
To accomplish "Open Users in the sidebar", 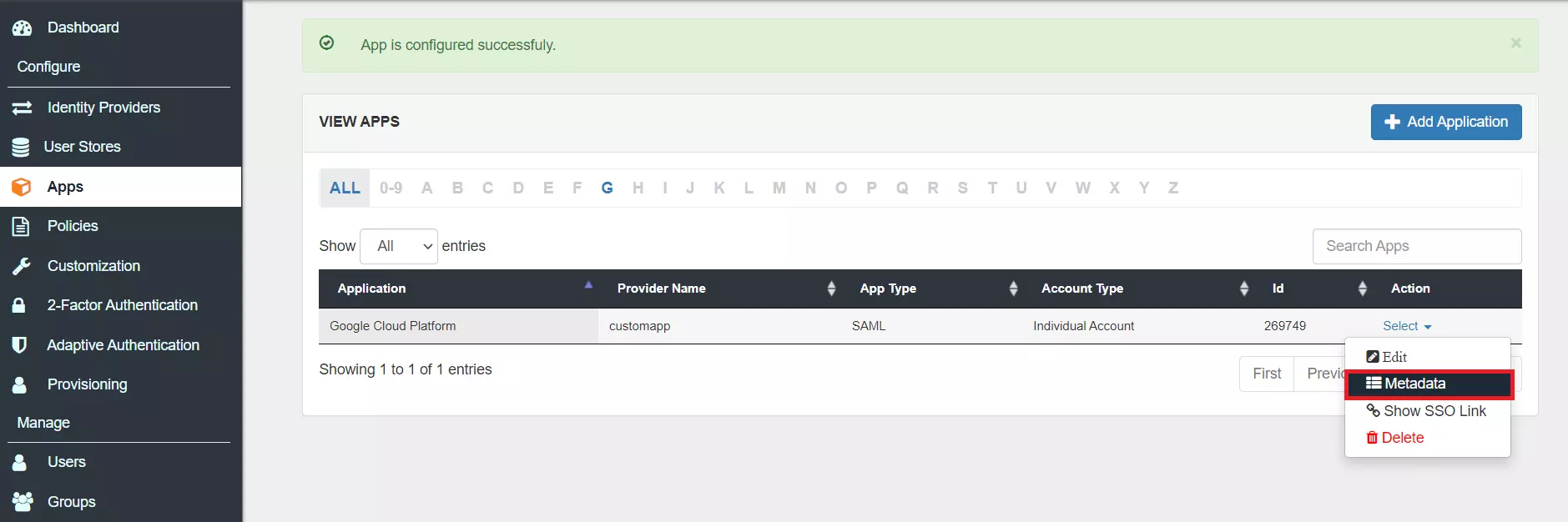I will pyautogui.click(x=121, y=462).
